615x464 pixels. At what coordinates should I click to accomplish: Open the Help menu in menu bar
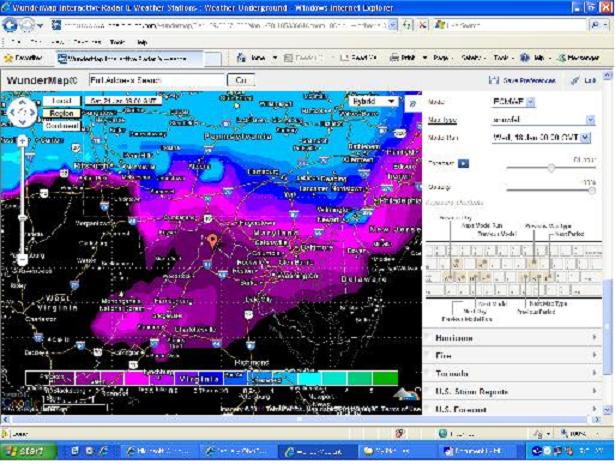pos(142,42)
